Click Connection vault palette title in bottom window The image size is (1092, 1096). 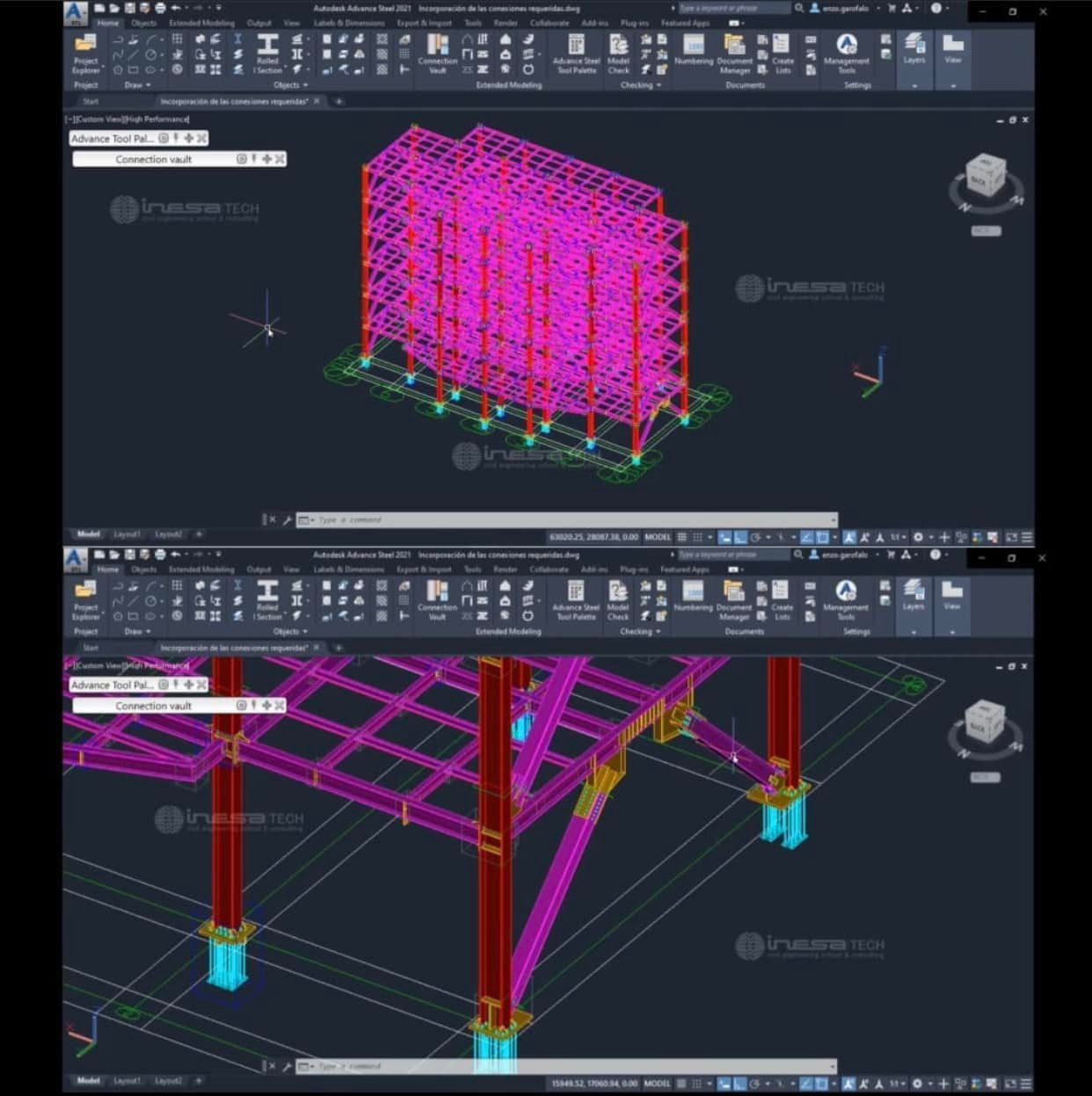(153, 706)
